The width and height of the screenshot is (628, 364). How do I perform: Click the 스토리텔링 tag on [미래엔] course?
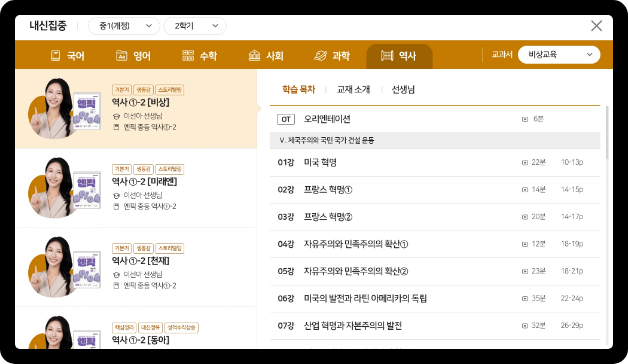(169, 169)
